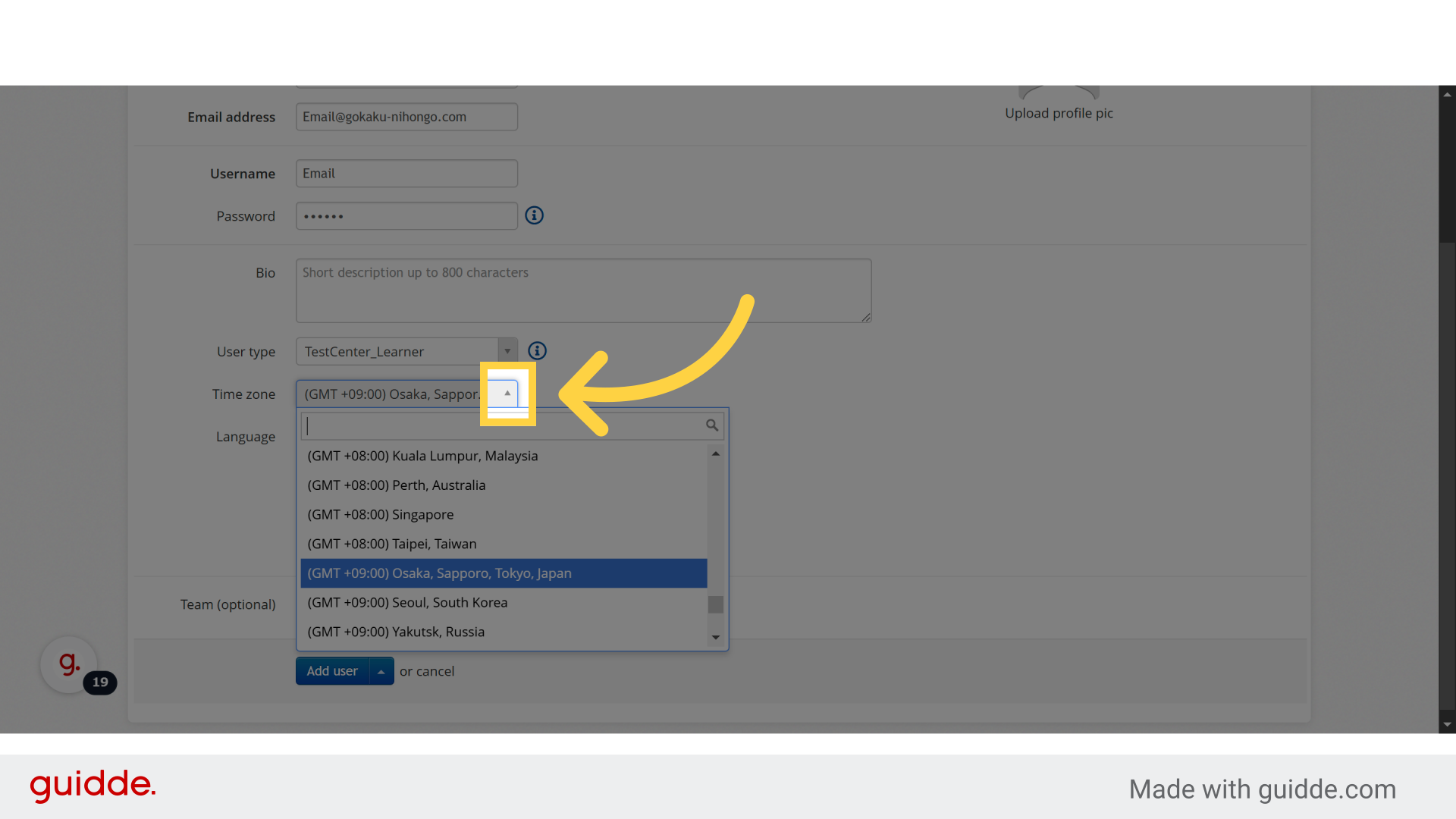Collapse the Time zone dropdown arrow
Screen dimensions: 1456x819
point(507,393)
